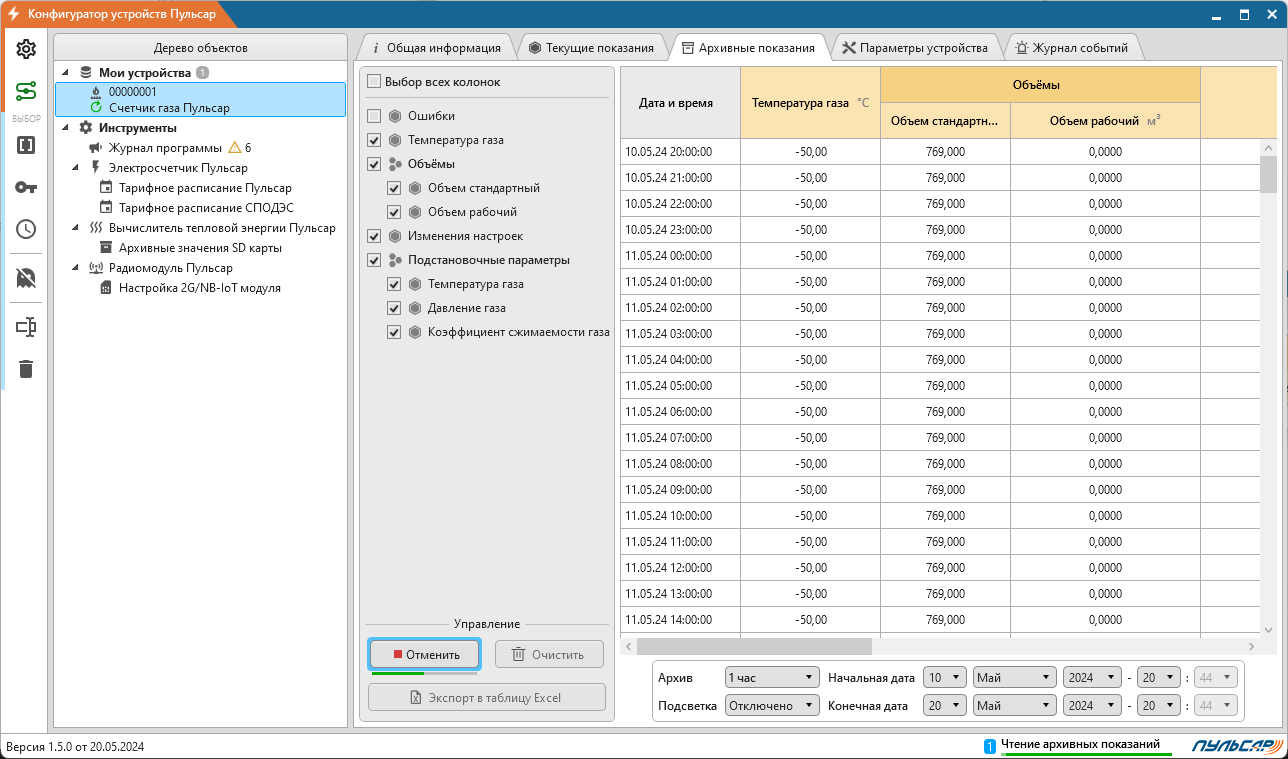Uncheck the Давление газа checkbox

click(394, 308)
